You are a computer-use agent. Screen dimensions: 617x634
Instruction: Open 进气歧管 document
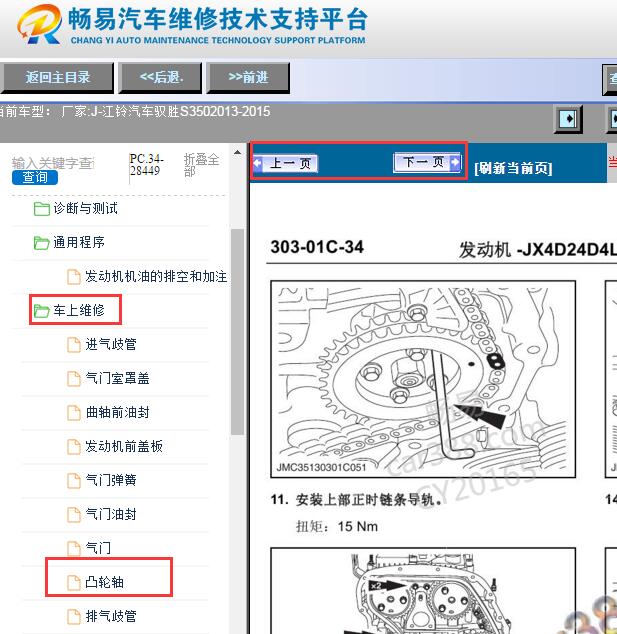click(111, 344)
